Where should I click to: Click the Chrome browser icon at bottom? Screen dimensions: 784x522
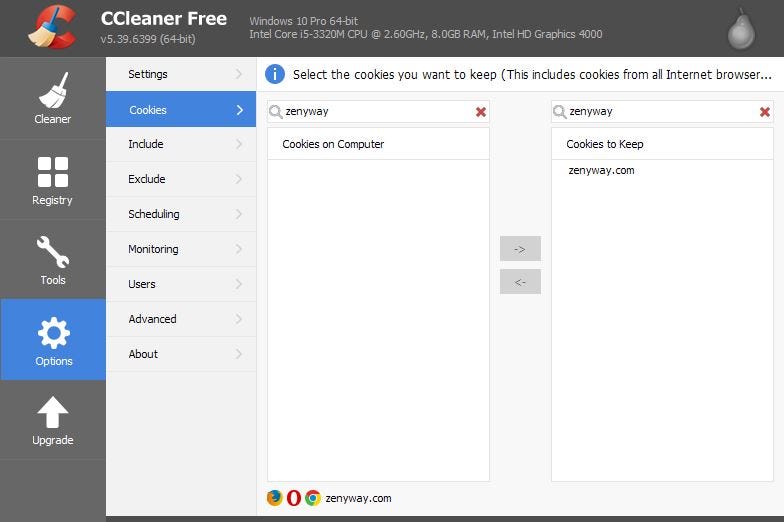point(313,498)
